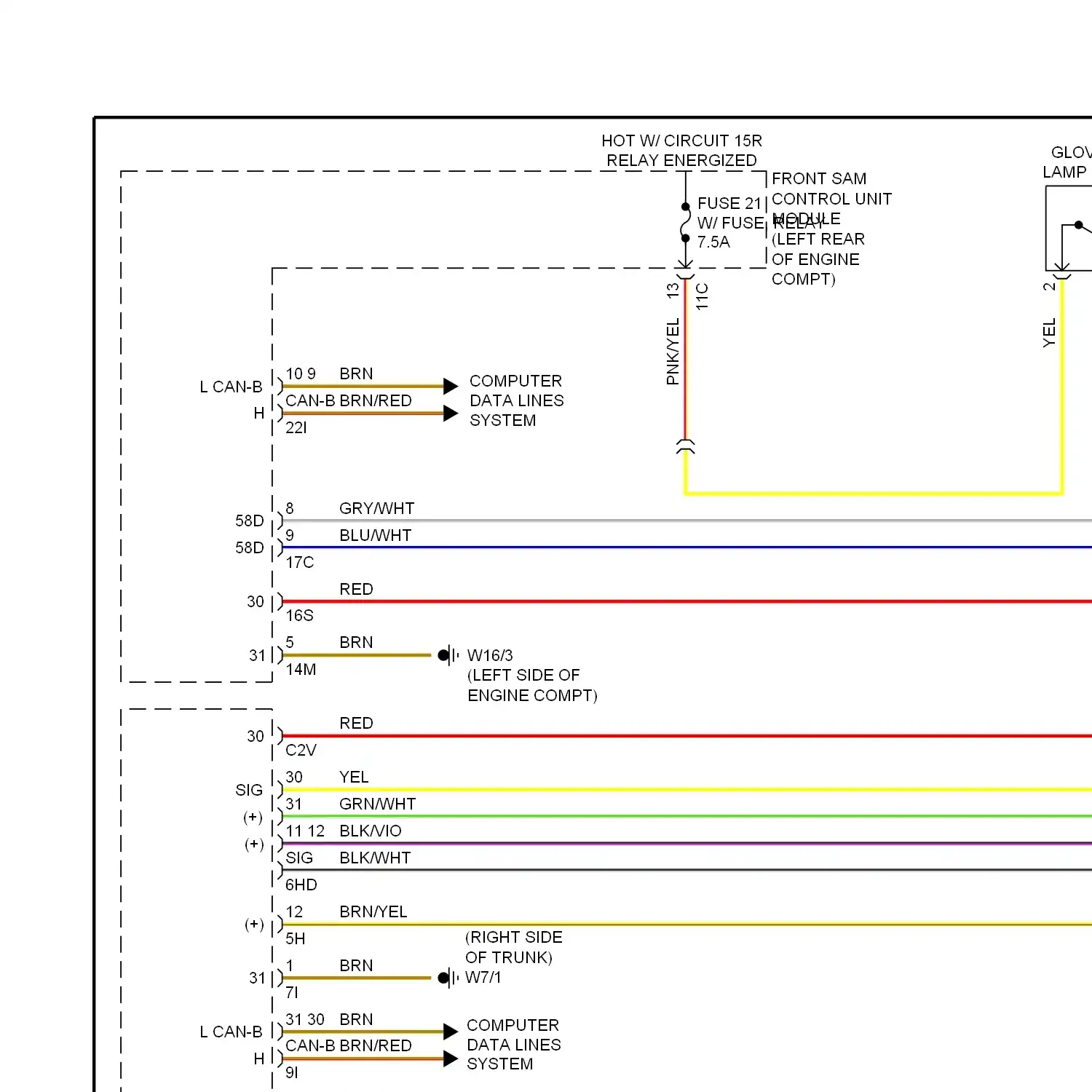Select the FRONT SAM CONTROL UNIT text
The width and height of the screenshot is (1092, 1092).
click(831, 189)
